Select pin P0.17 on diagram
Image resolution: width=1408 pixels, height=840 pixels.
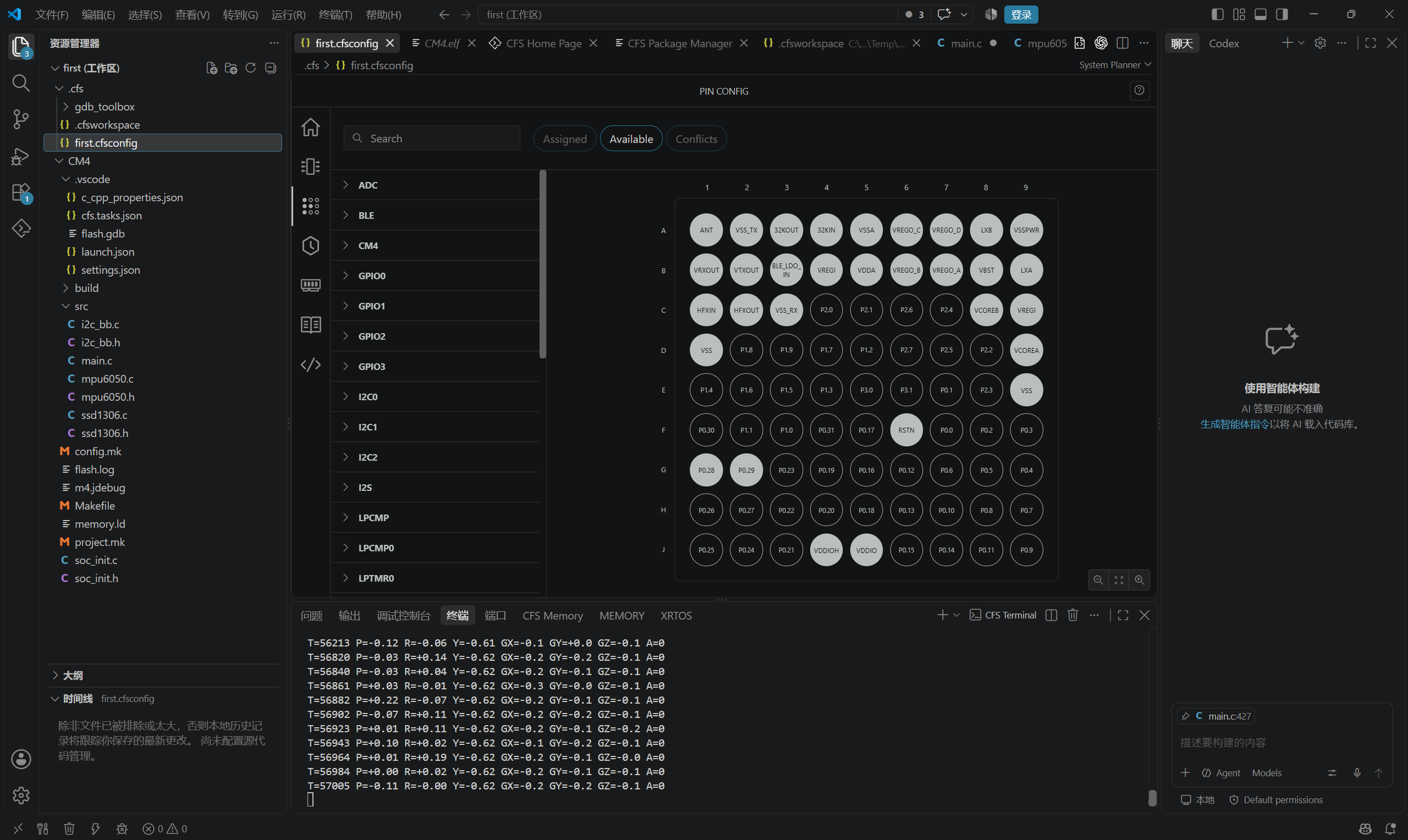(x=866, y=430)
